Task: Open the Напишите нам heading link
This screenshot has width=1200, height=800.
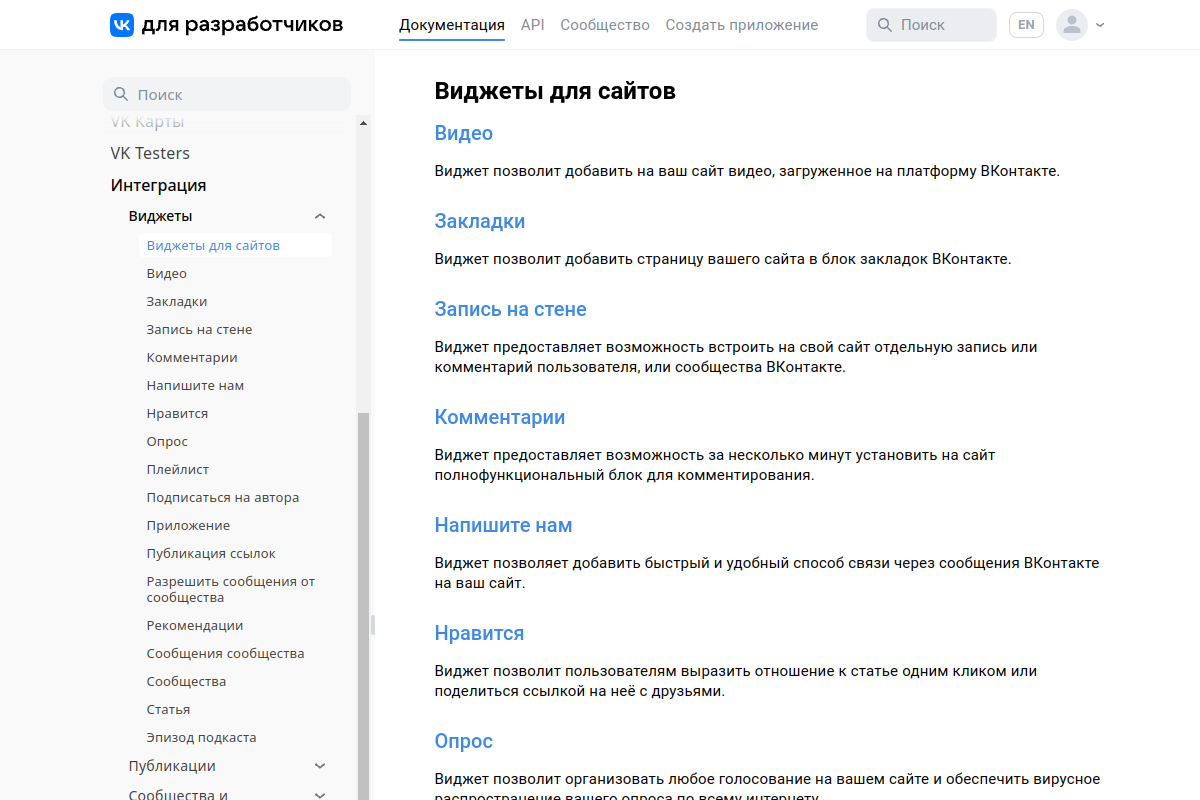Action: (x=504, y=525)
